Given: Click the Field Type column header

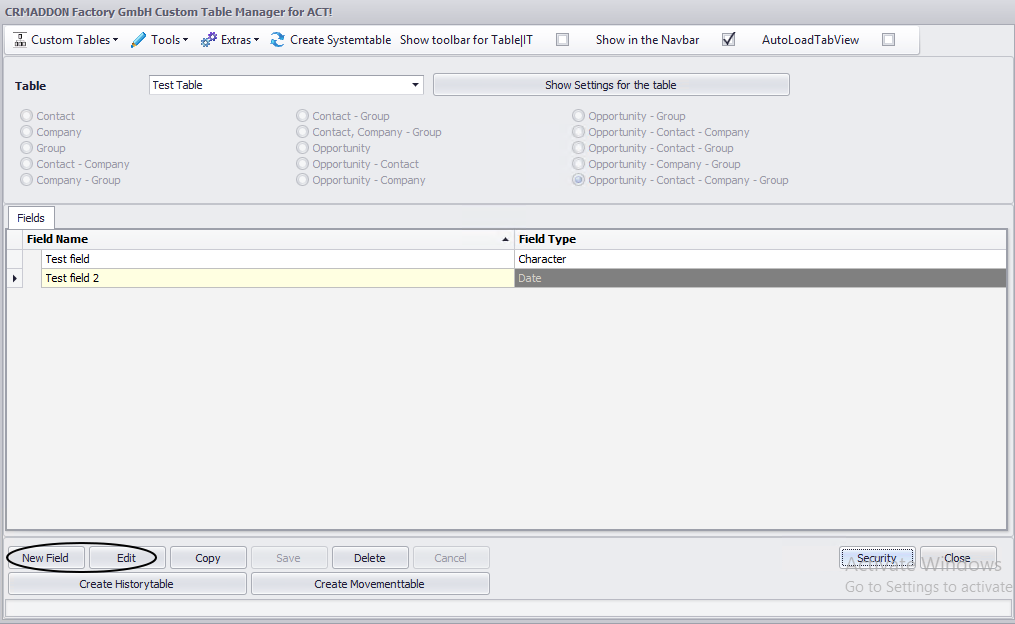Looking at the screenshot, I should [761, 240].
